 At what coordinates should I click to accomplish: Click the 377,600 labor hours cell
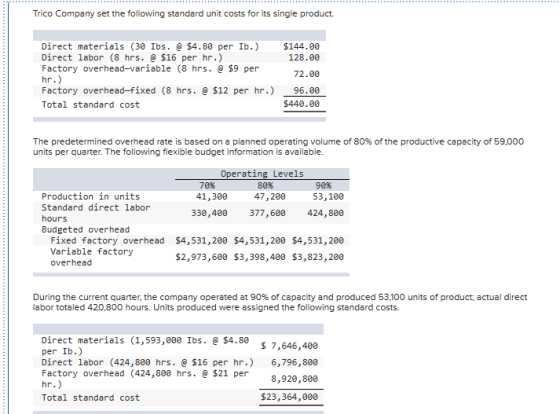click(267, 213)
